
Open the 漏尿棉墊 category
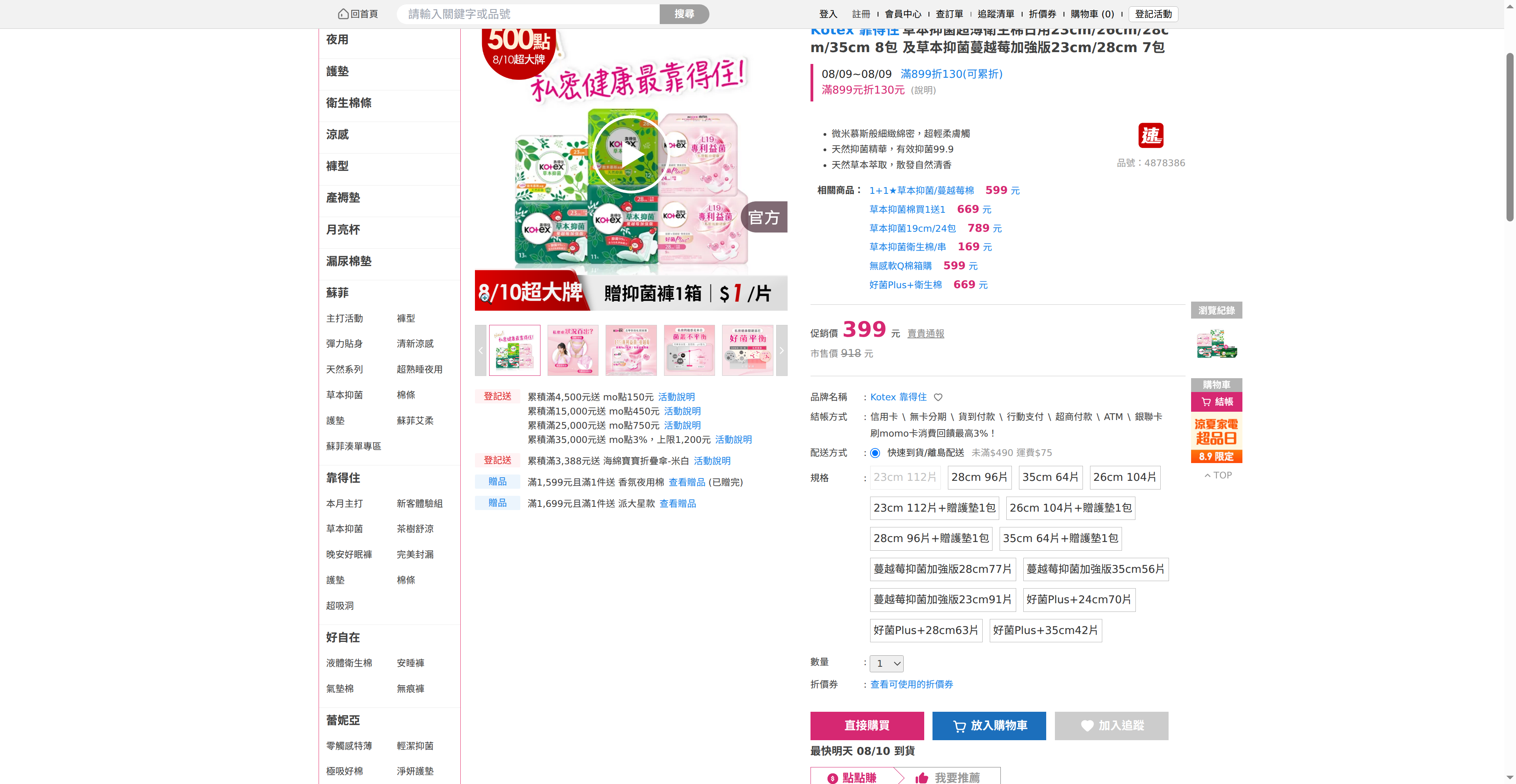348,261
